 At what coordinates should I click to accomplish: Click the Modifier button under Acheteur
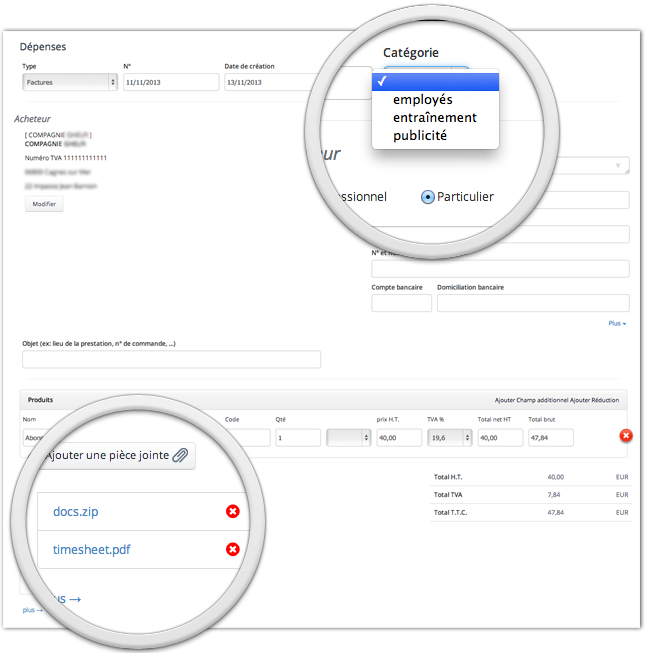click(44, 204)
